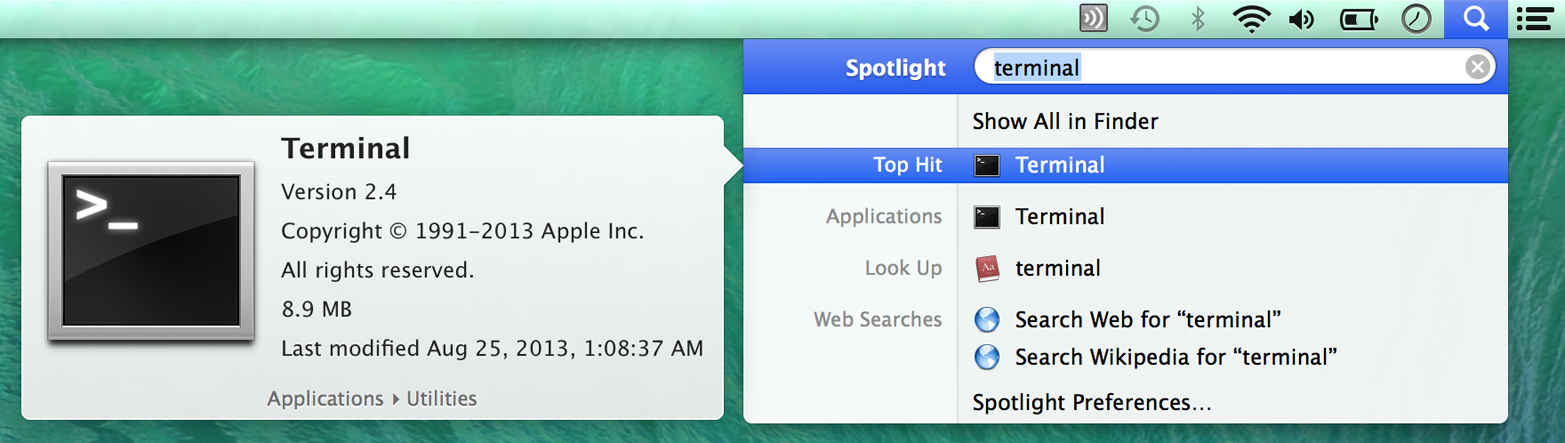The width and height of the screenshot is (1565, 443).
Task: Click the Version 2.4 text
Action: (339, 192)
